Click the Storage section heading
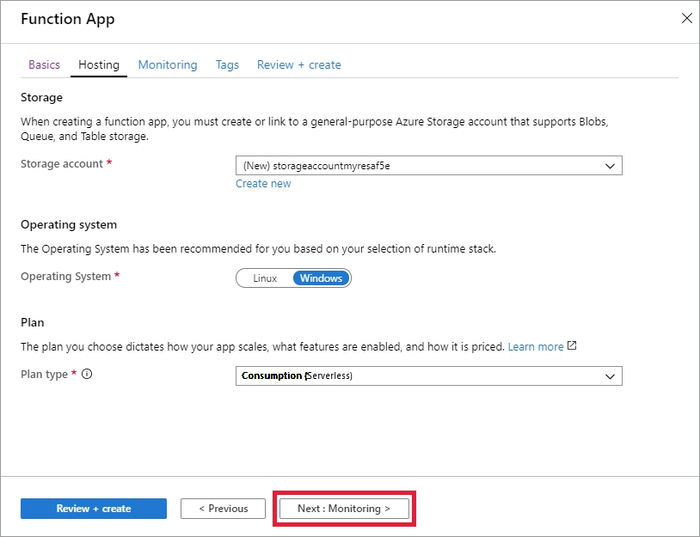 coord(42,97)
